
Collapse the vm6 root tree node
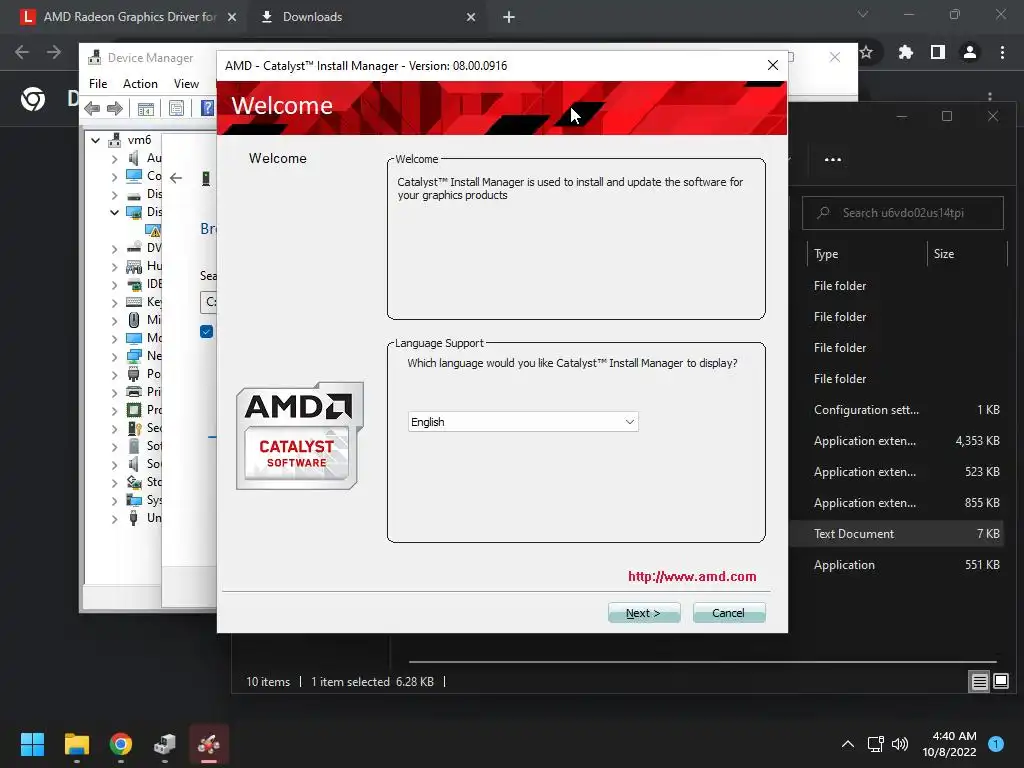click(96, 140)
